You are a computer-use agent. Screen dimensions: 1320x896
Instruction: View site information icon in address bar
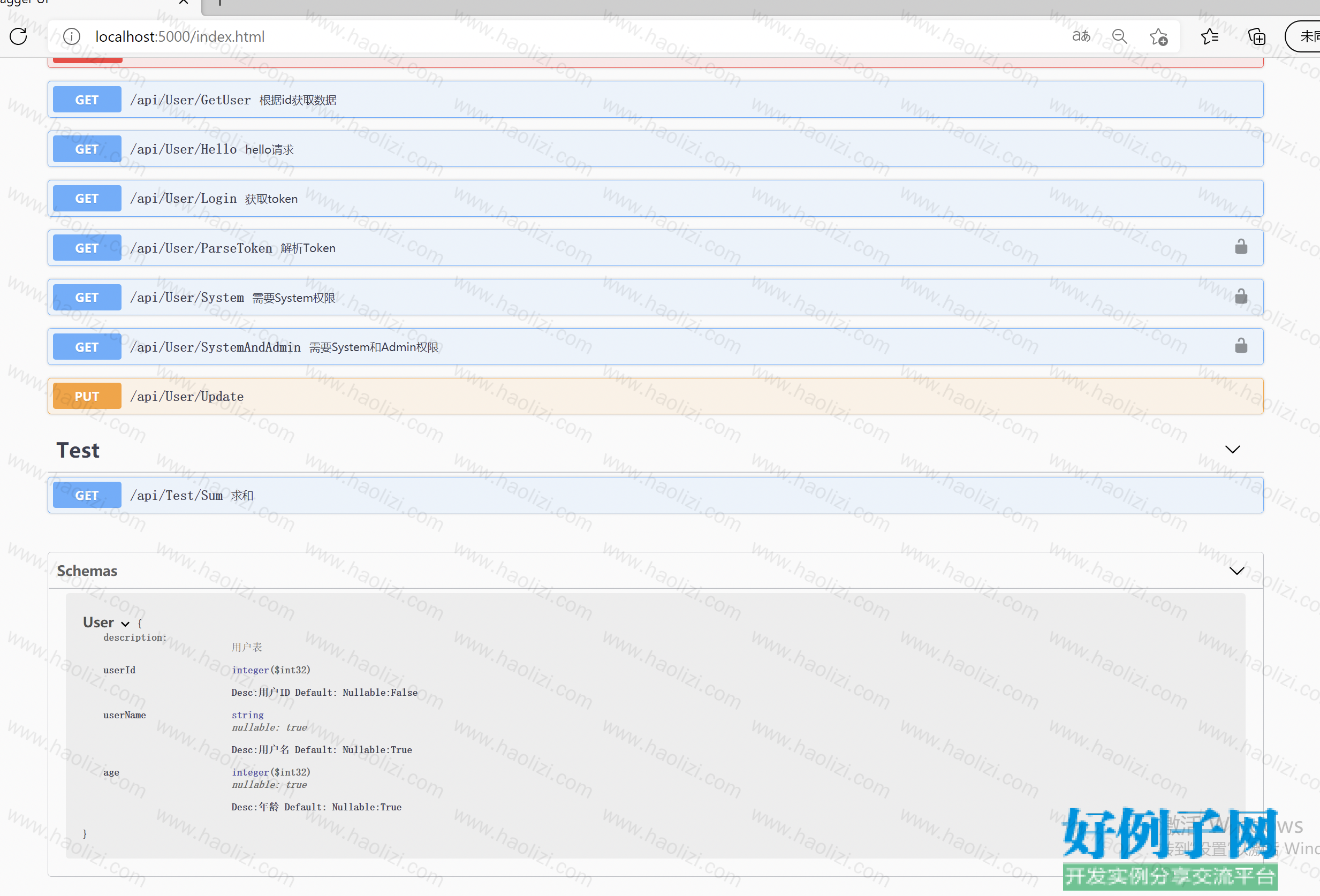[72, 36]
